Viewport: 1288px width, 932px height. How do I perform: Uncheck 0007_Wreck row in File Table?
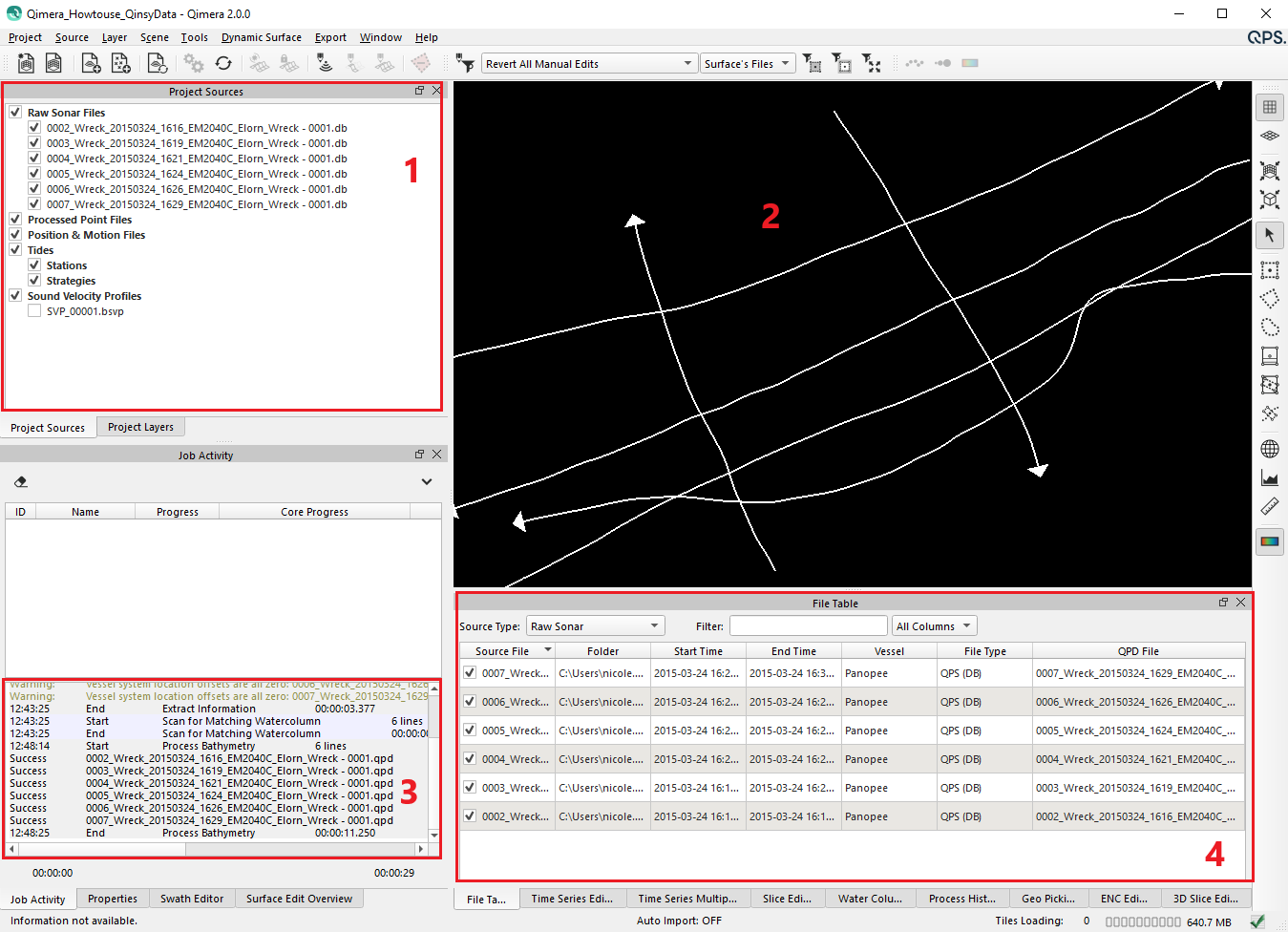pyautogui.click(x=470, y=673)
